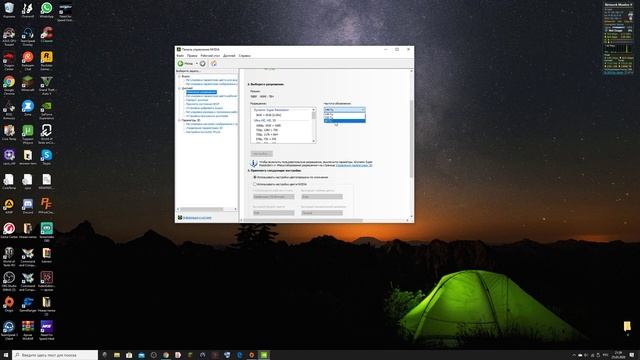Open the Back button history dropdown arrow
The image size is (640, 360).
pos(196,64)
